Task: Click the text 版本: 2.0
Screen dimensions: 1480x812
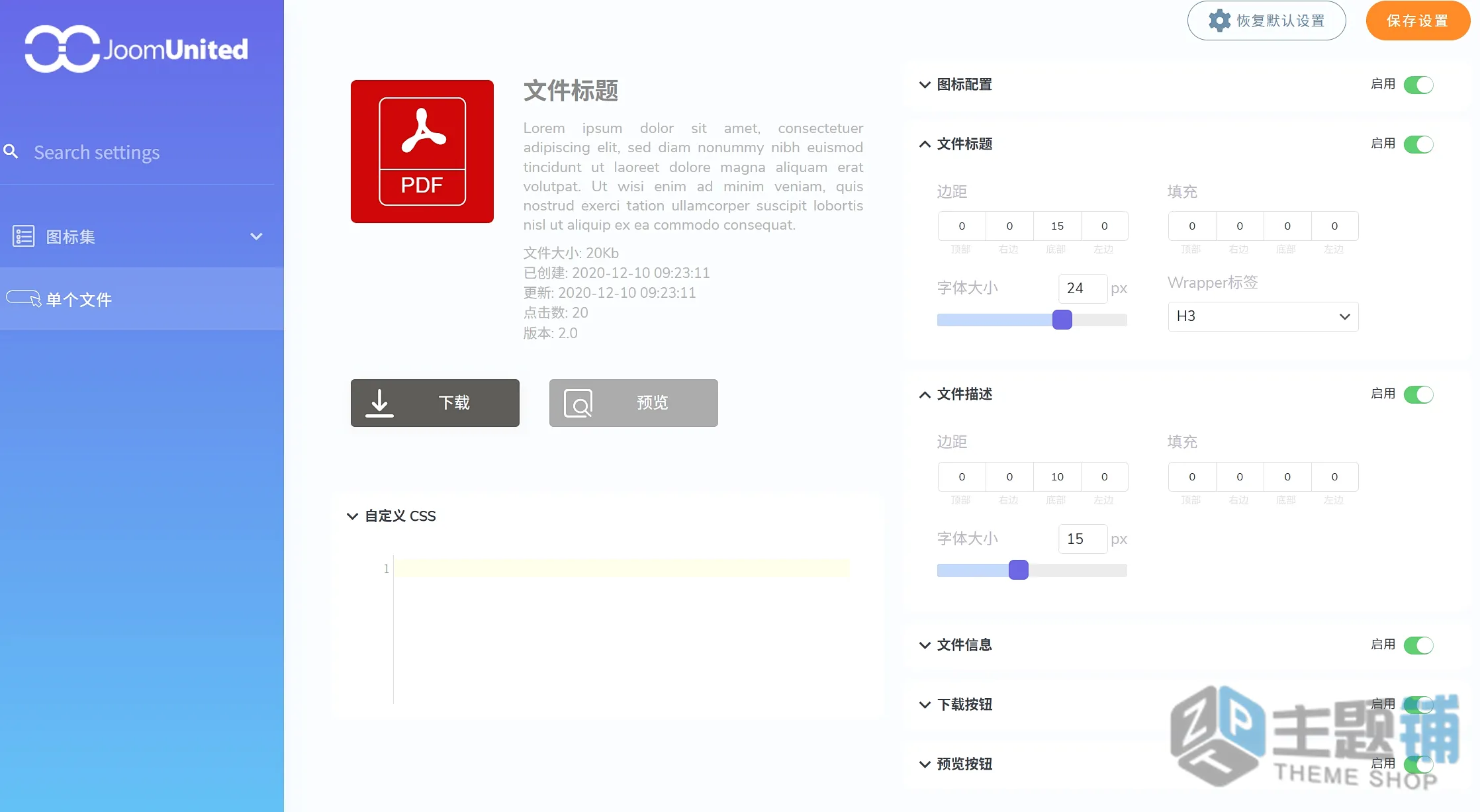Action: click(x=550, y=334)
